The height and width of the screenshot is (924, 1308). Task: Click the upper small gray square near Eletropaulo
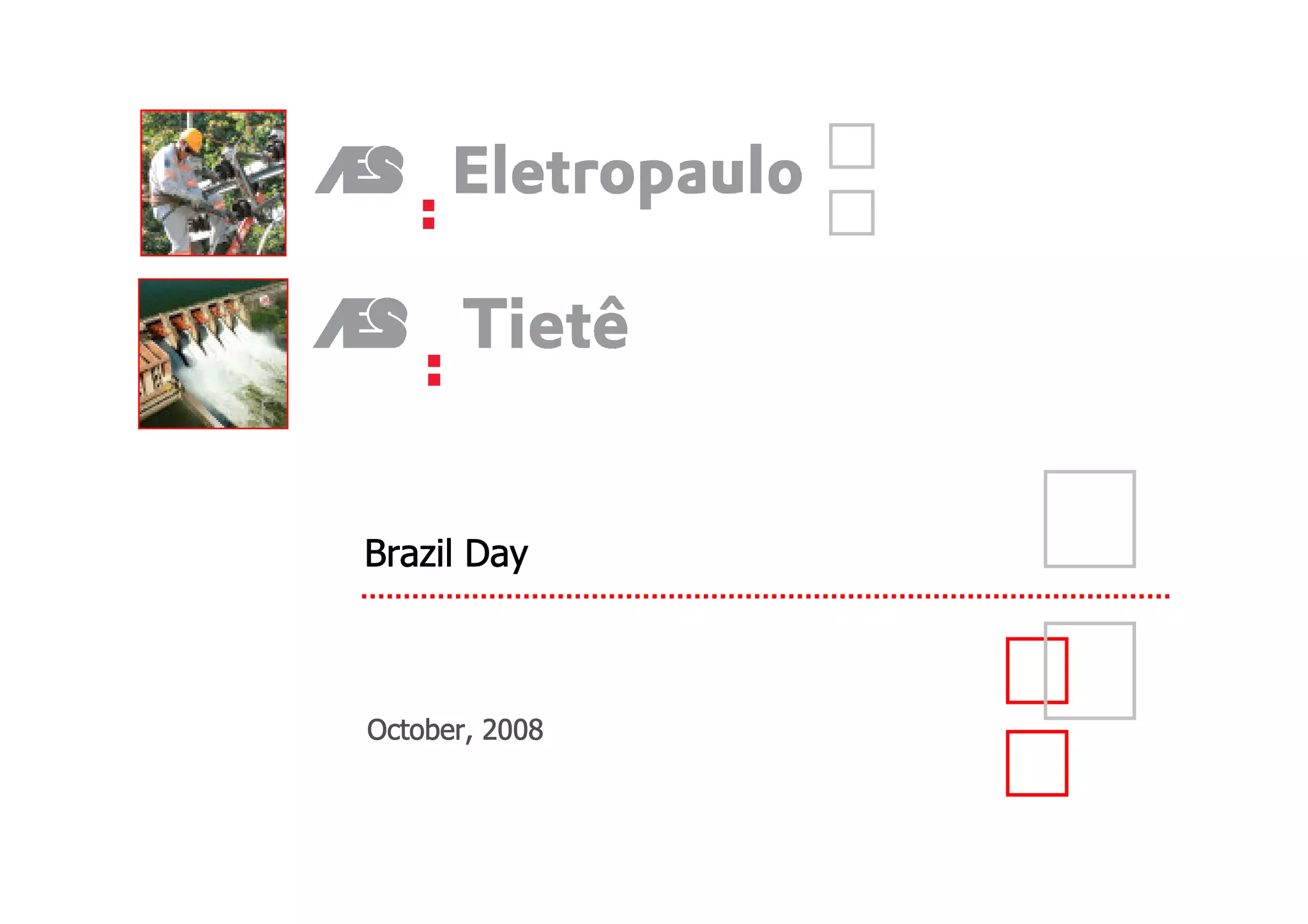(851, 146)
